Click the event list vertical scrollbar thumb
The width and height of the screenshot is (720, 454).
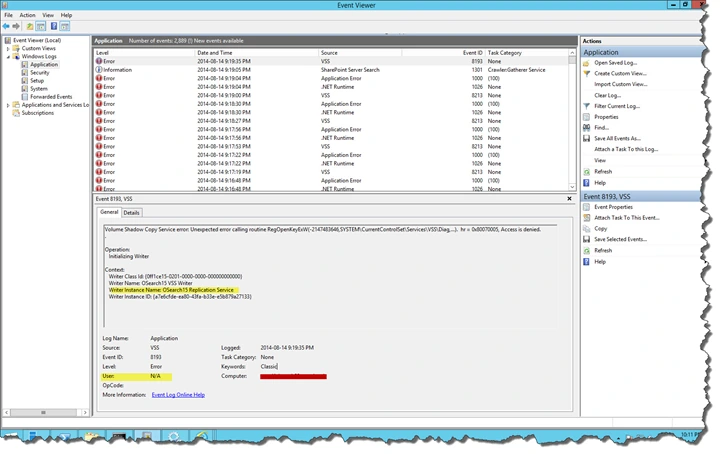[572, 60]
